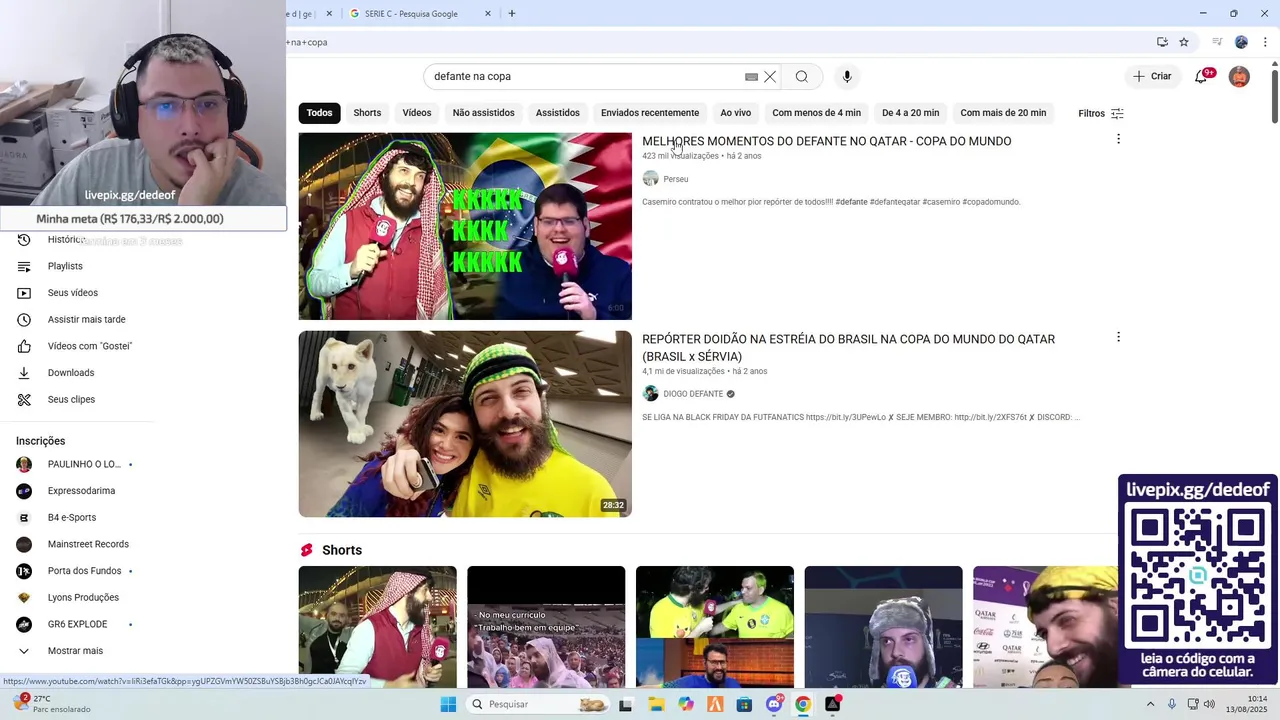Open the YouTube account avatar menu
1280x720 pixels.
pos(1239,77)
